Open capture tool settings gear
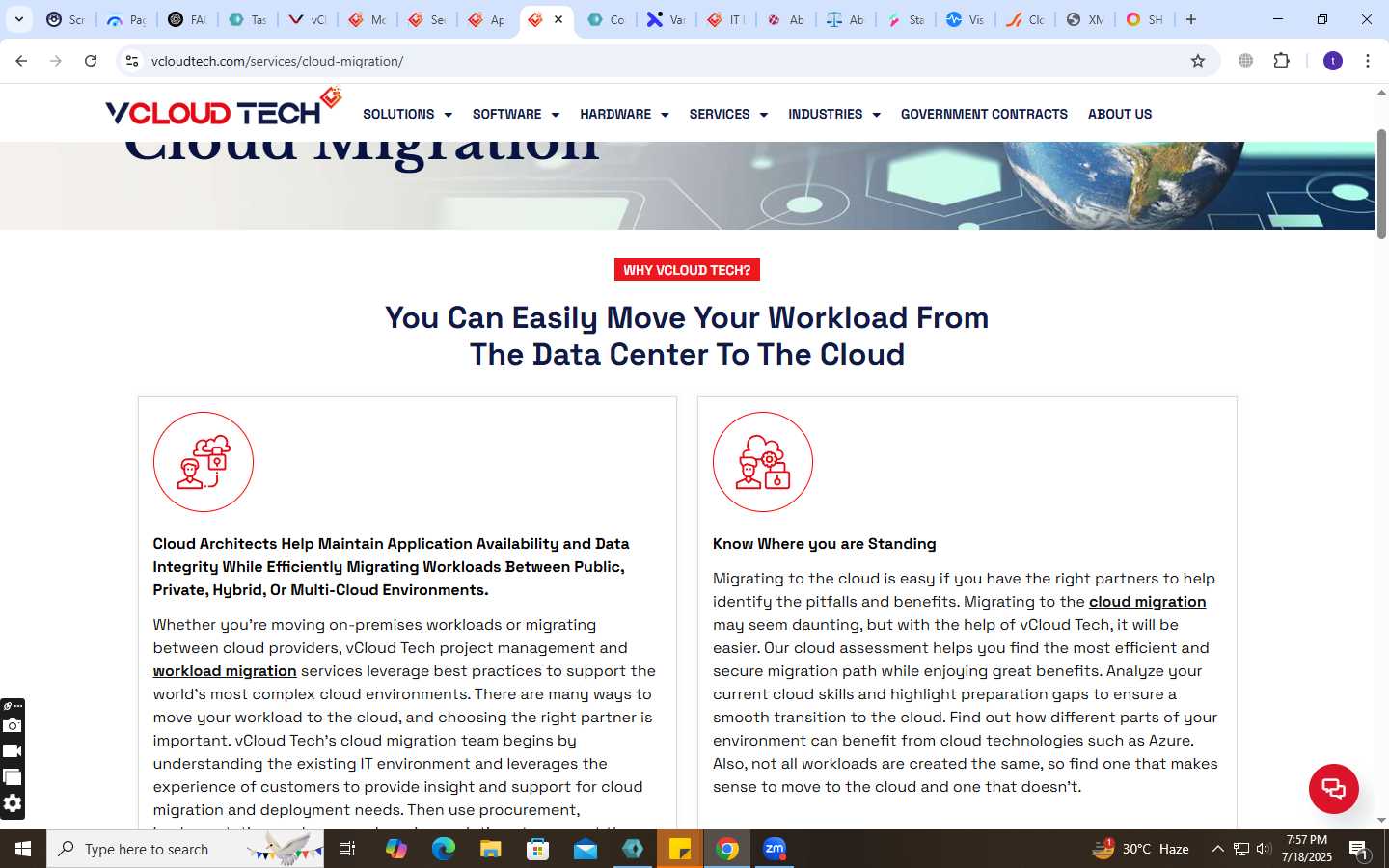The image size is (1389, 868). click(x=12, y=803)
